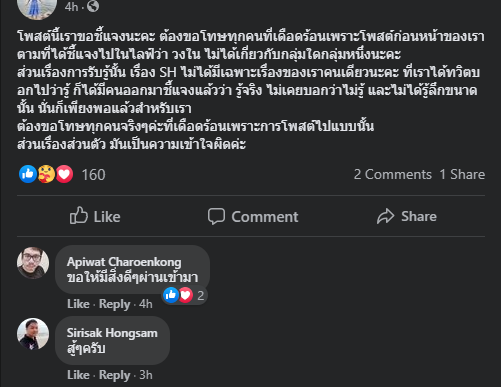The image size is (501, 387).
Task: Open the care hug reaction icon
Action: tap(46, 174)
